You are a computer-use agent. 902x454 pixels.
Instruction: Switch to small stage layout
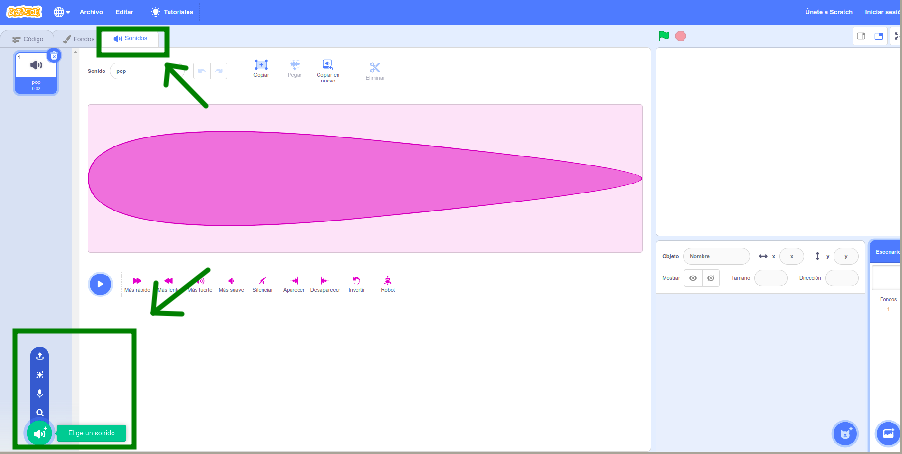point(861,36)
